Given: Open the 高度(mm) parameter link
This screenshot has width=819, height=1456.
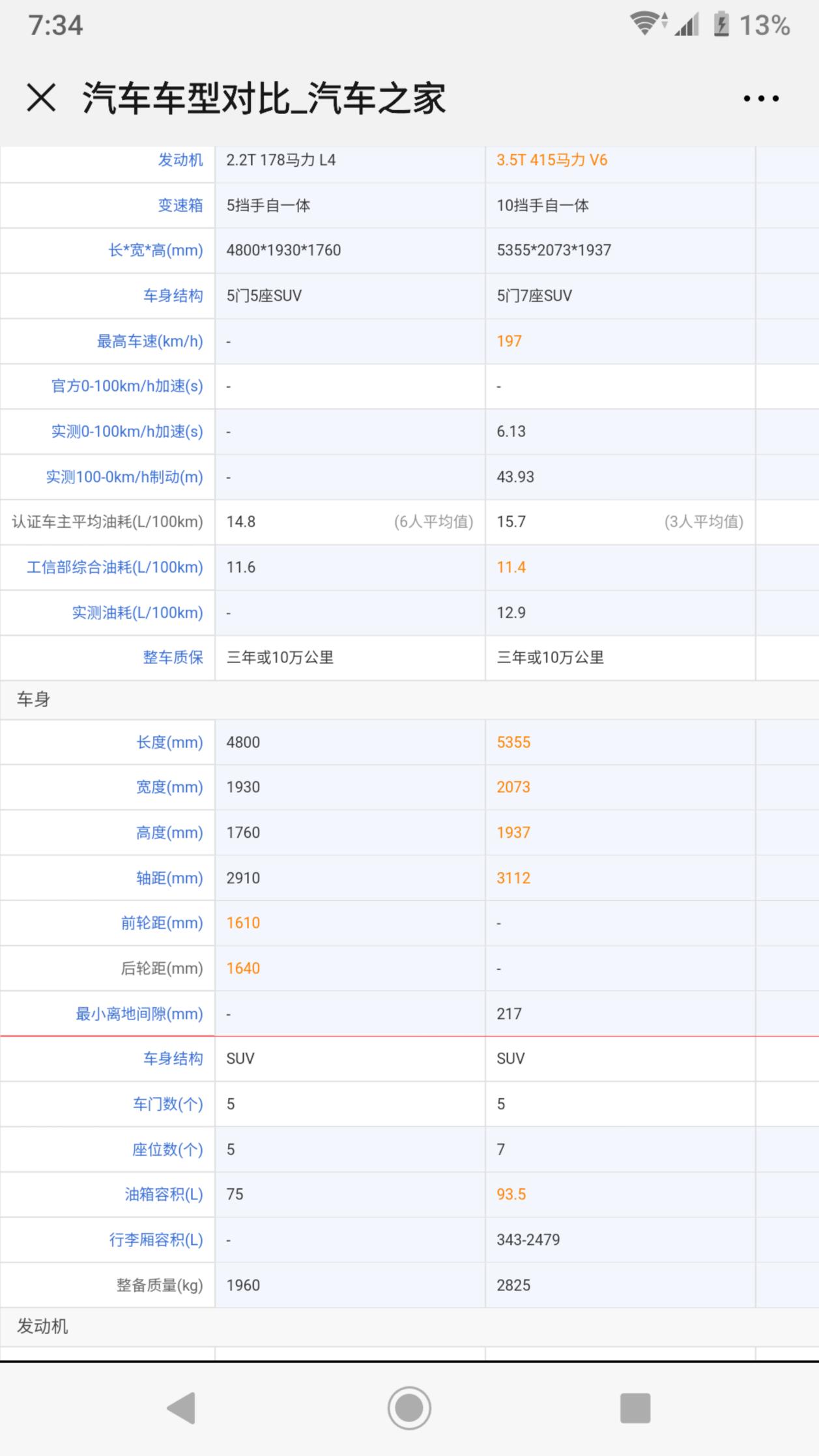Looking at the screenshot, I should [x=169, y=833].
